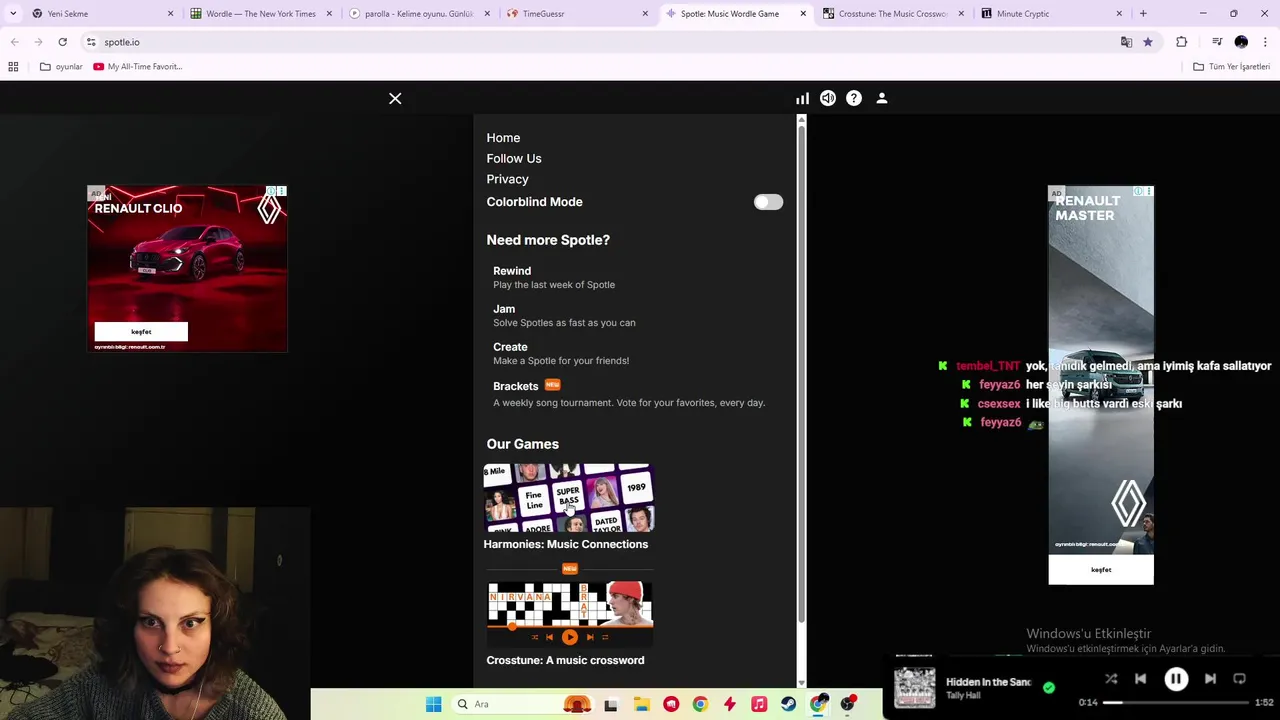Open the tab search dropdown arrow

point(13,14)
